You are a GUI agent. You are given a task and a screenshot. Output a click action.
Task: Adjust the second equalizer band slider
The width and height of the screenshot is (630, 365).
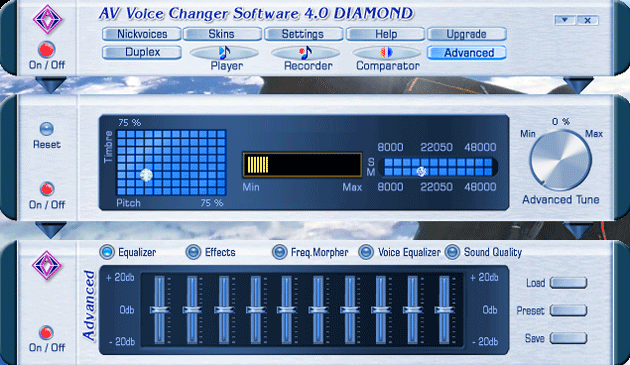click(192, 310)
